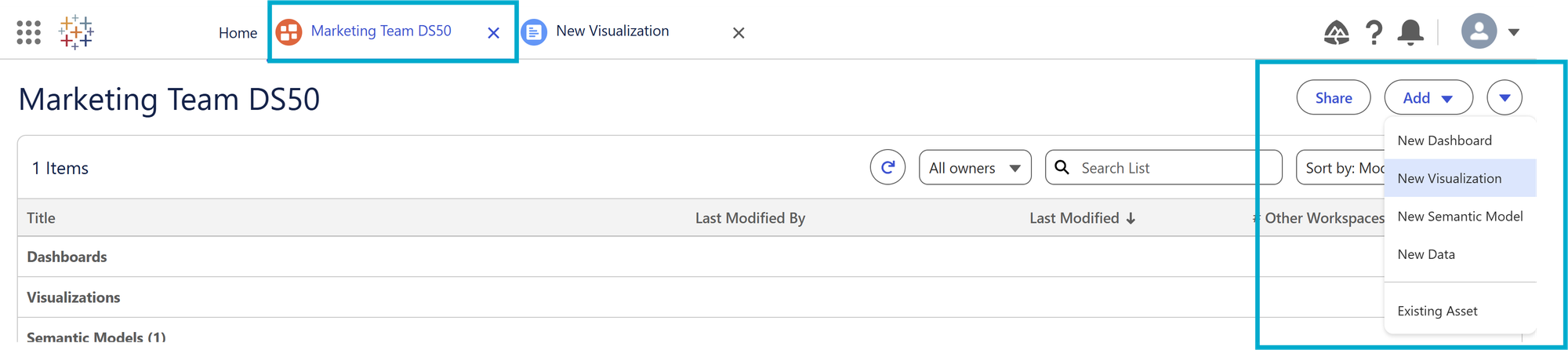The height and width of the screenshot is (350, 1568).
Task: Open the Trailhead astro help icon
Action: [1337, 32]
